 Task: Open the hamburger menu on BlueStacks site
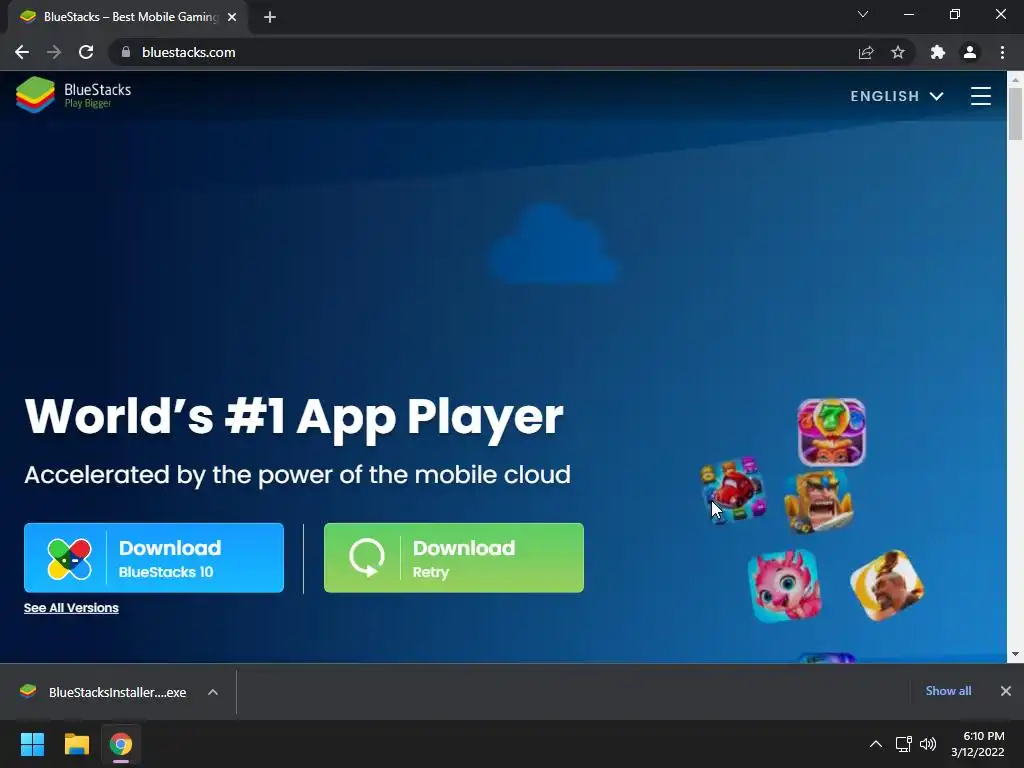980,96
